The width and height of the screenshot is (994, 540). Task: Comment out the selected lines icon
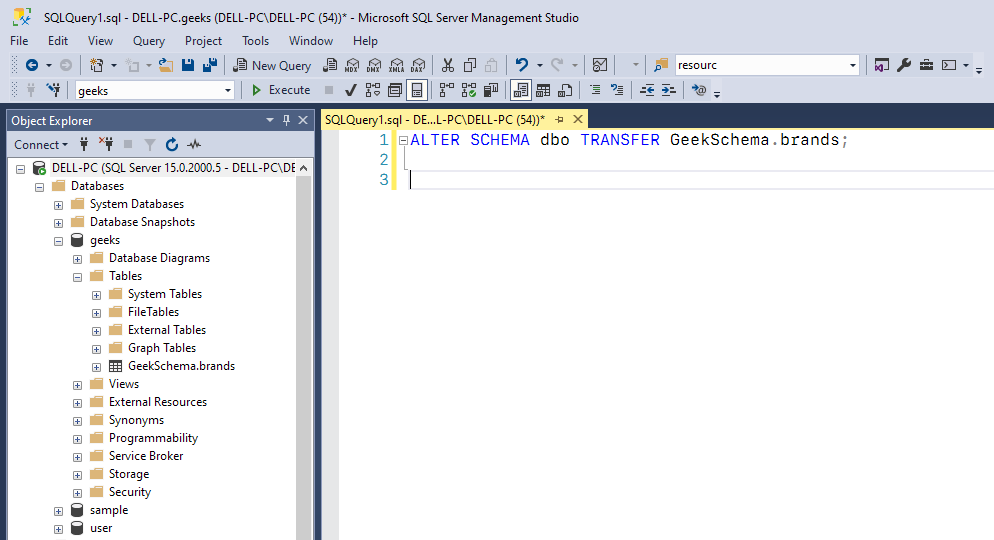coord(595,90)
